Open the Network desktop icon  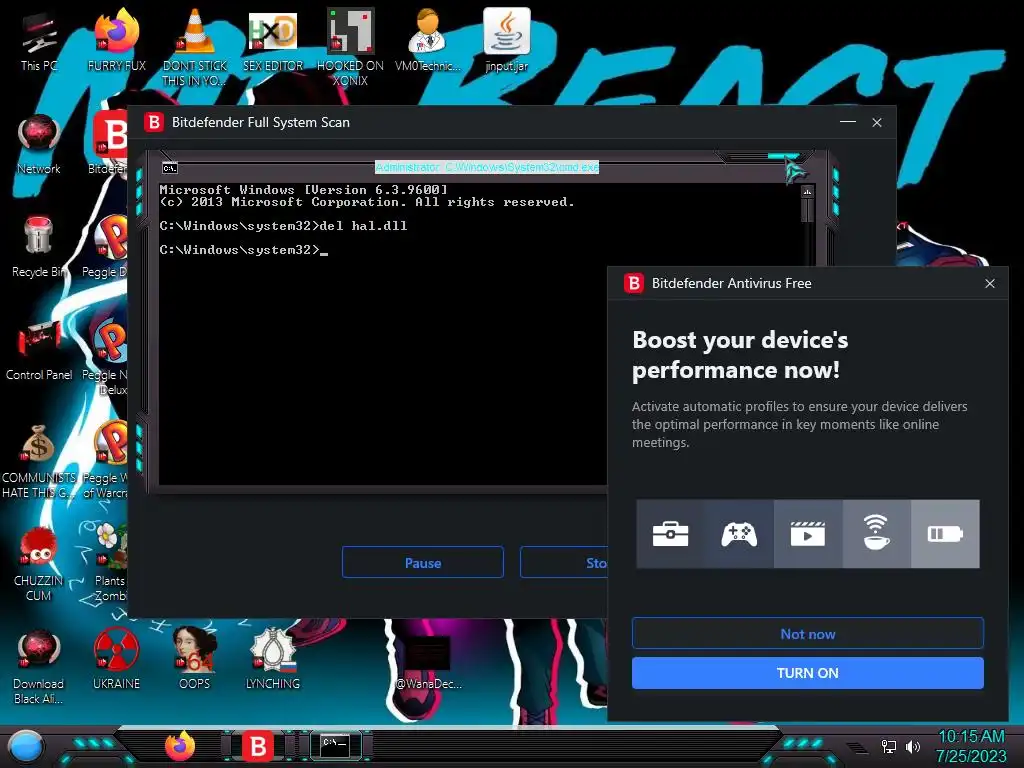pyautogui.click(x=39, y=145)
